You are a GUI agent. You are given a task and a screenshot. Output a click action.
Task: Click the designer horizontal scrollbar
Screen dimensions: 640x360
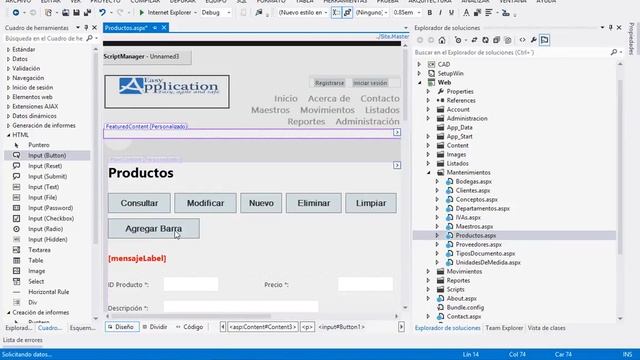pyautogui.click(x=191, y=316)
